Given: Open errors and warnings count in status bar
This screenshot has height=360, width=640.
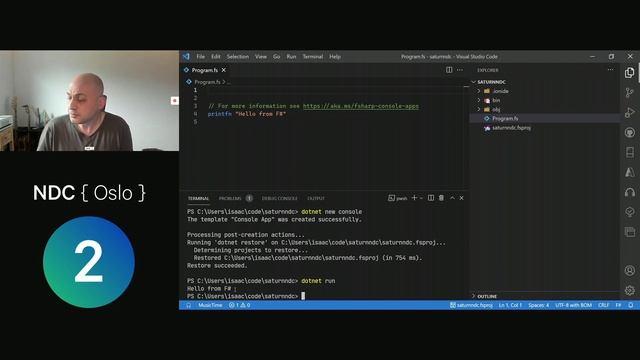Looking at the screenshot, I should (240, 305).
